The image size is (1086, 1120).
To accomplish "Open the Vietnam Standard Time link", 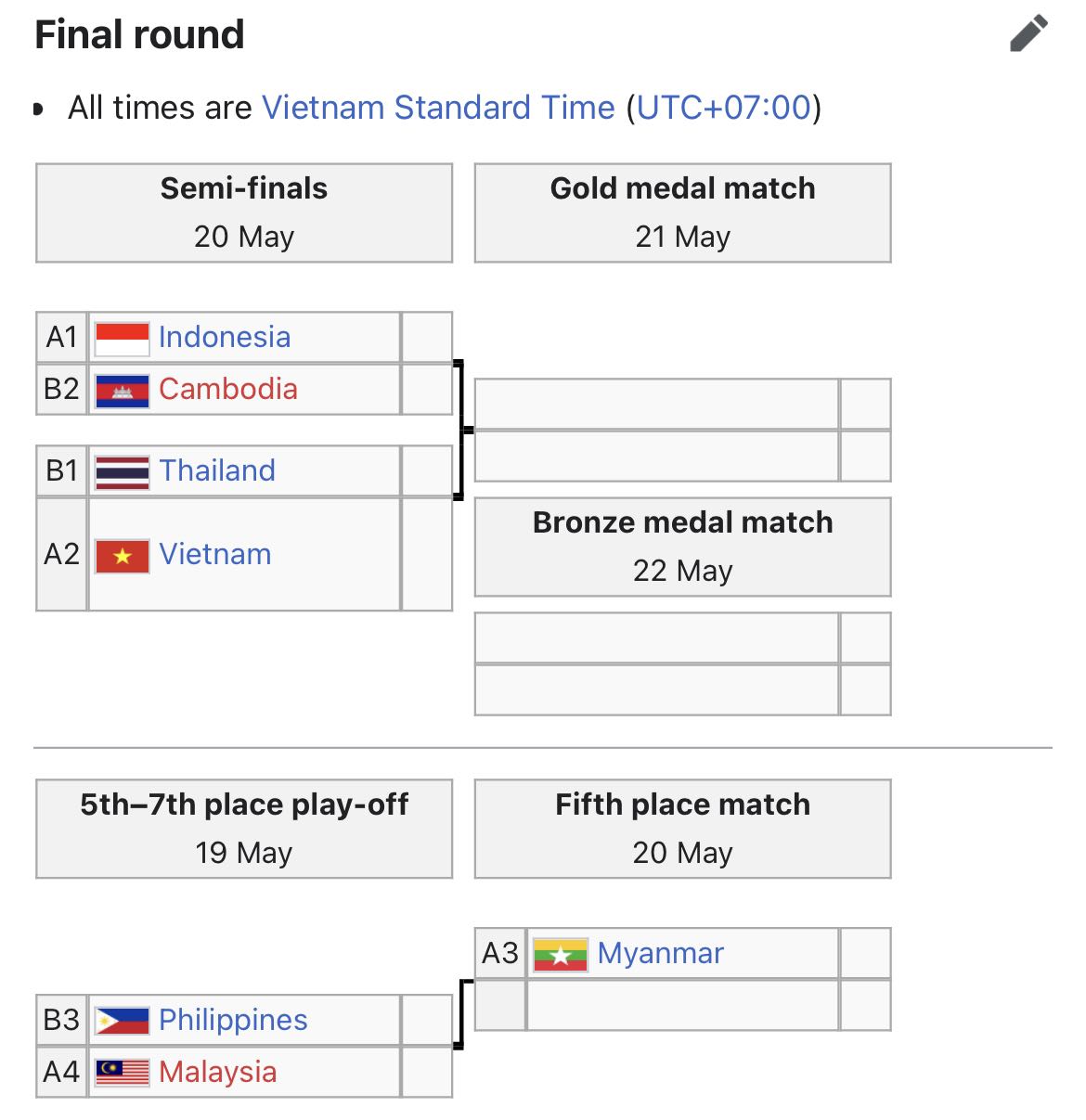I will (x=438, y=108).
